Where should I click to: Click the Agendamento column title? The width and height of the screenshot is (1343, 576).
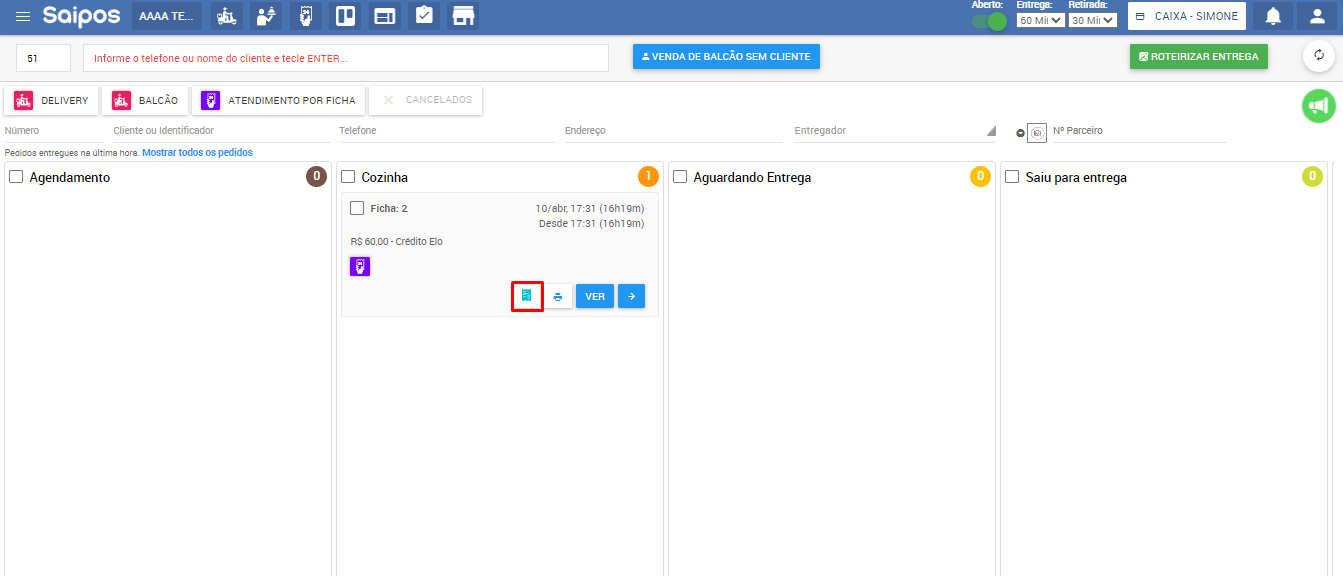pos(70,178)
